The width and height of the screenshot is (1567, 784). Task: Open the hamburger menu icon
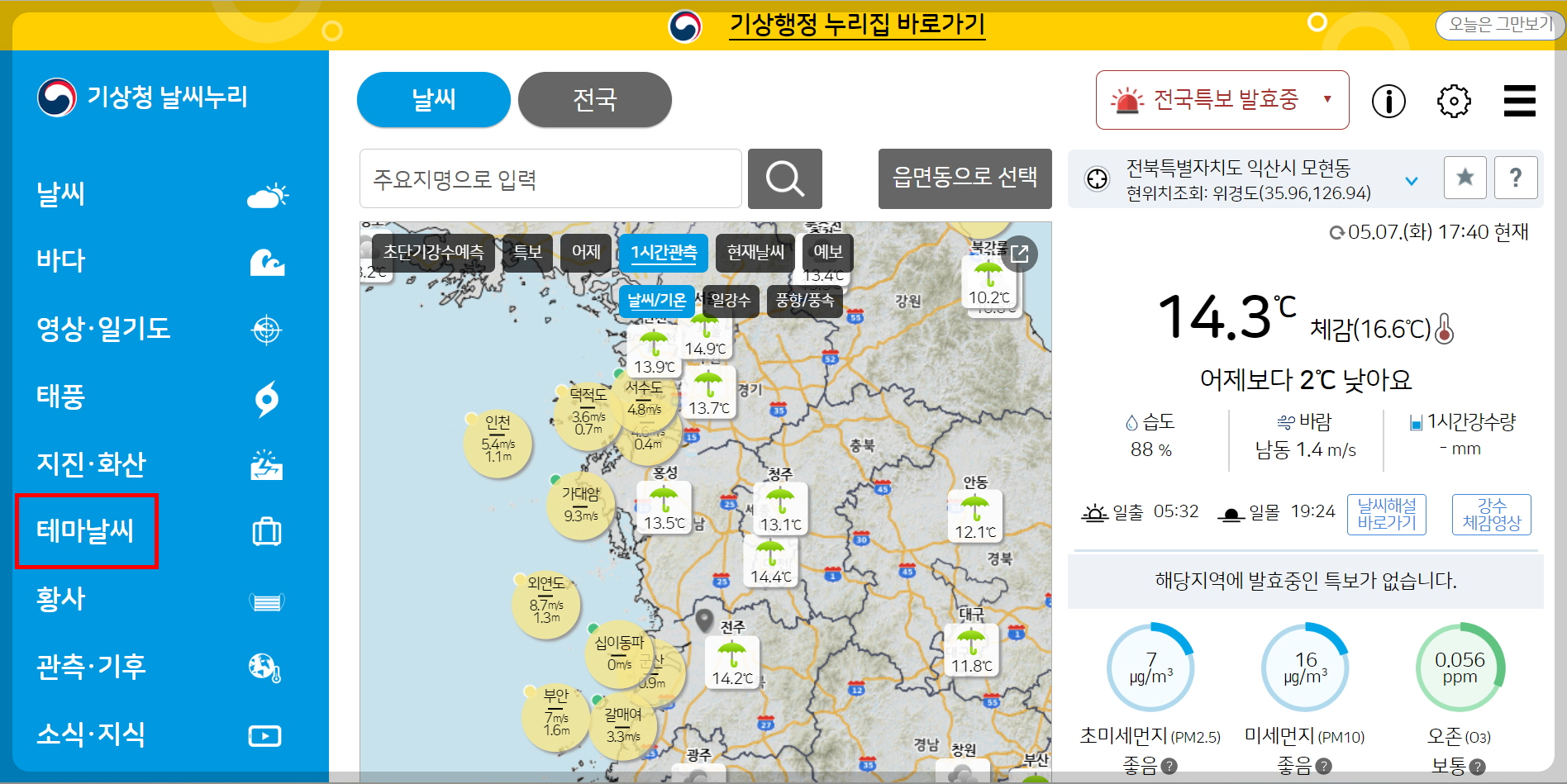[x=1519, y=101]
